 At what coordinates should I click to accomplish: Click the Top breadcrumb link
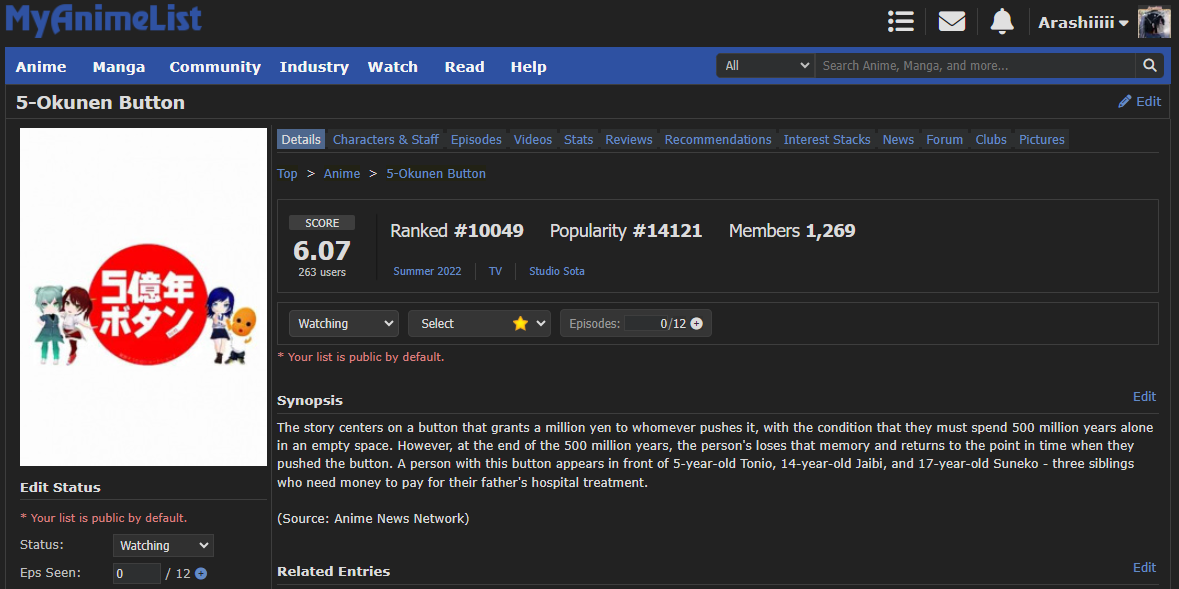[x=287, y=174]
